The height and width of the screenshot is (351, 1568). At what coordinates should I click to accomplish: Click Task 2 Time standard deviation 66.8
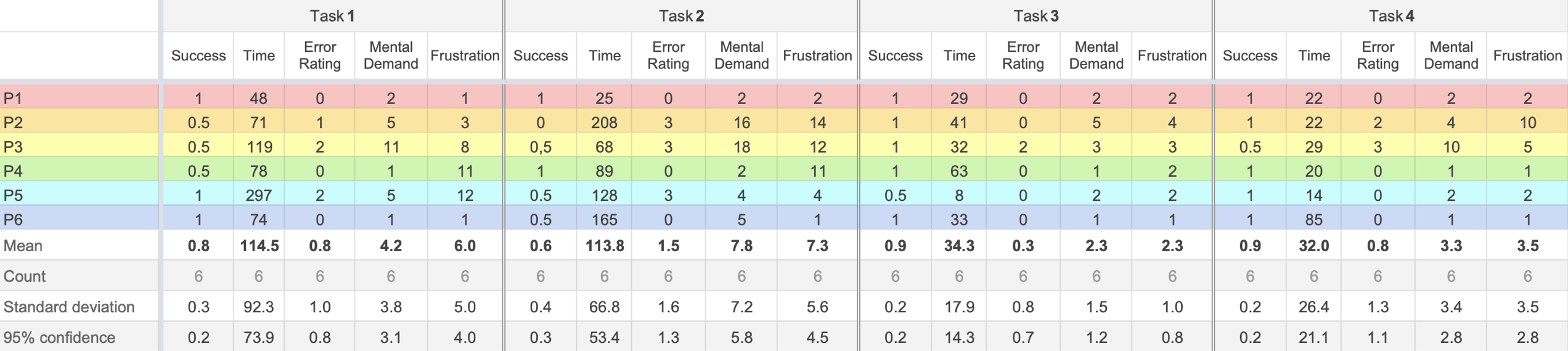[x=604, y=307]
